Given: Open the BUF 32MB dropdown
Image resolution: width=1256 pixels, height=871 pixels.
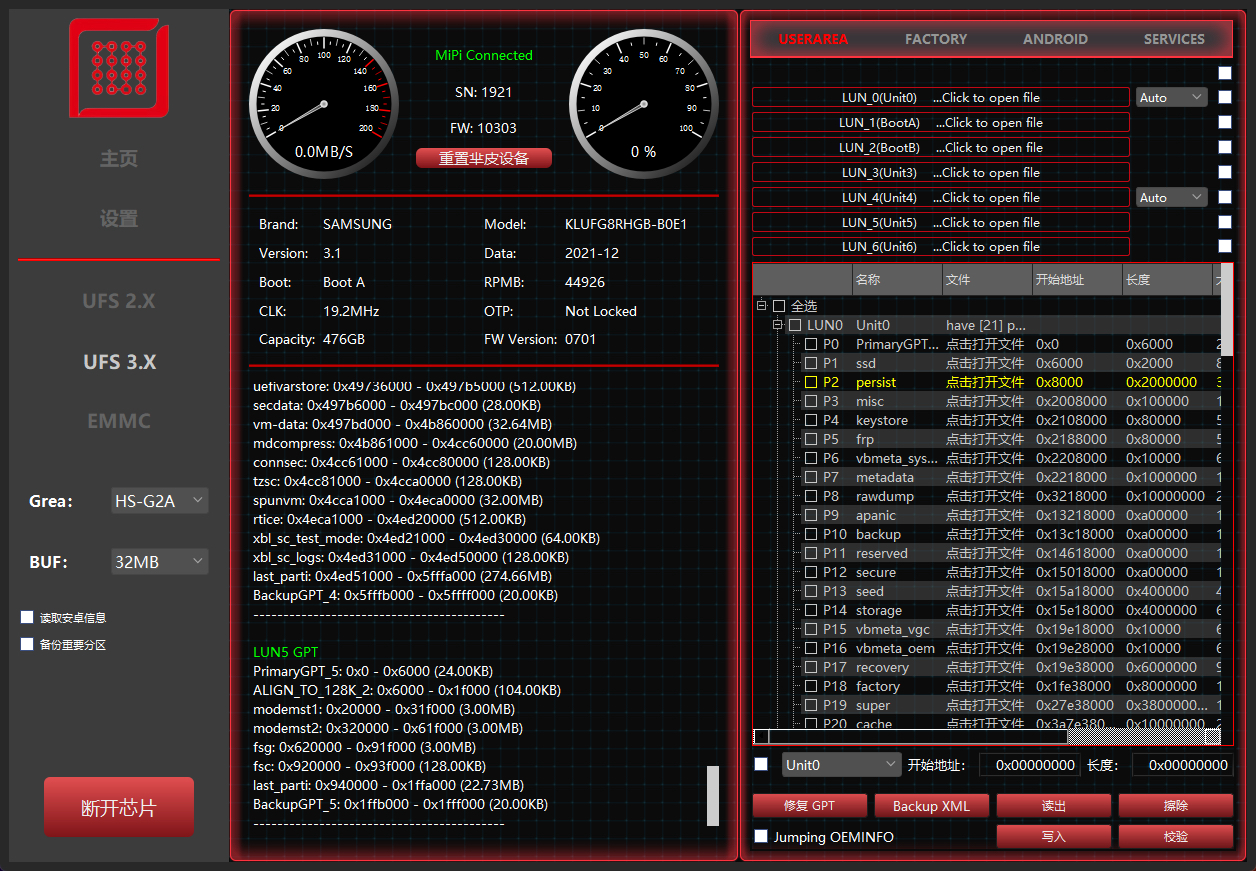Looking at the screenshot, I should [x=159, y=562].
